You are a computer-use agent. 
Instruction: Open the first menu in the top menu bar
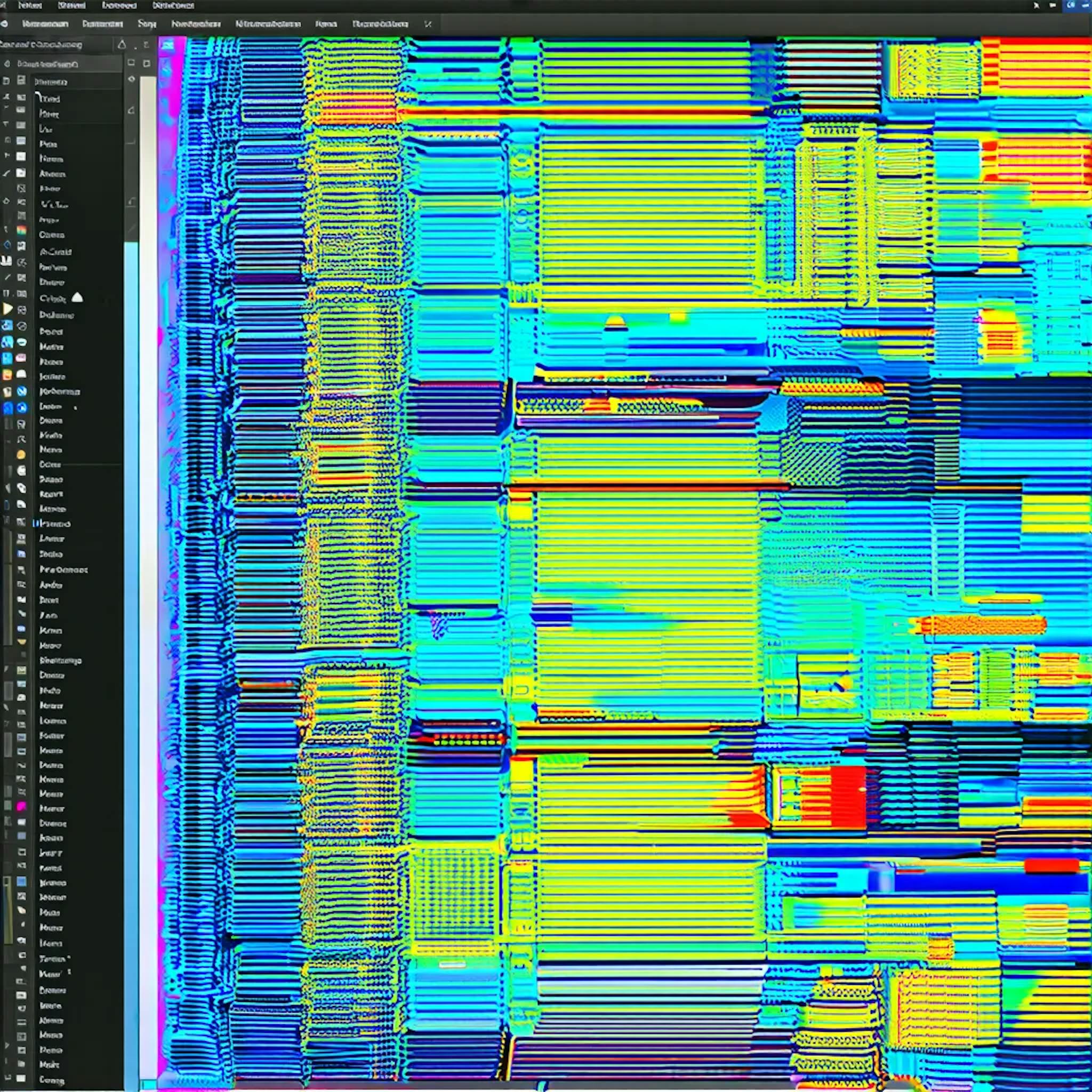28,6
